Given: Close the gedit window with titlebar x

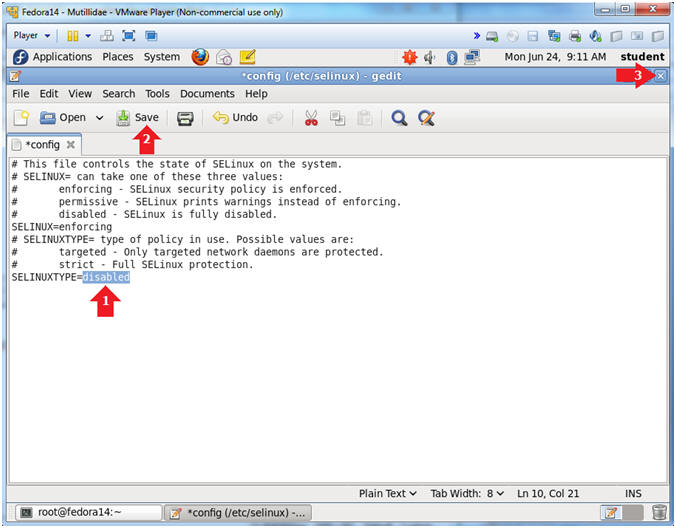Looking at the screenshot, I should pyautogui.click(x=660, y=76).
